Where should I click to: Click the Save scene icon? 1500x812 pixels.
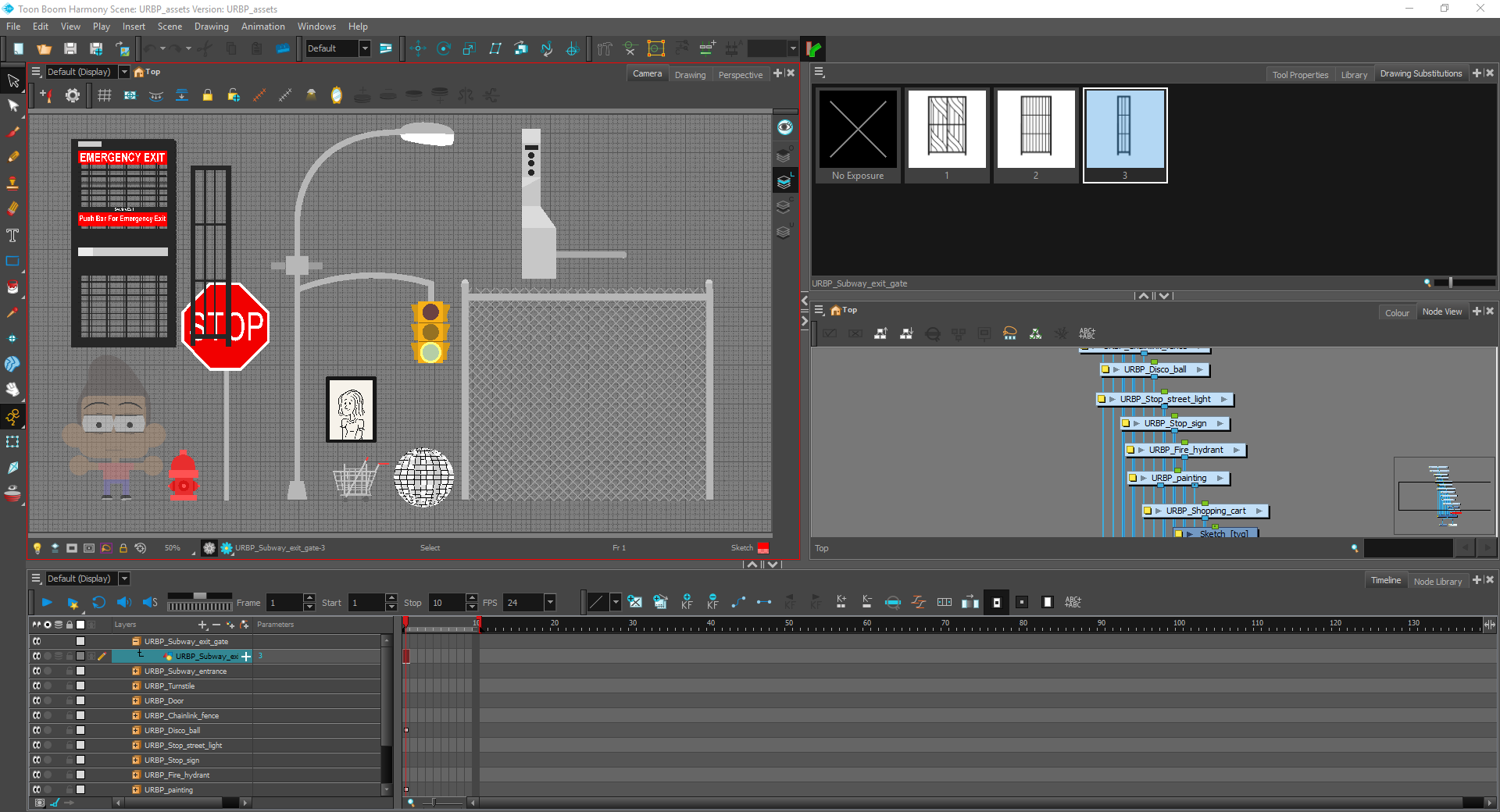tap(70, 48)
